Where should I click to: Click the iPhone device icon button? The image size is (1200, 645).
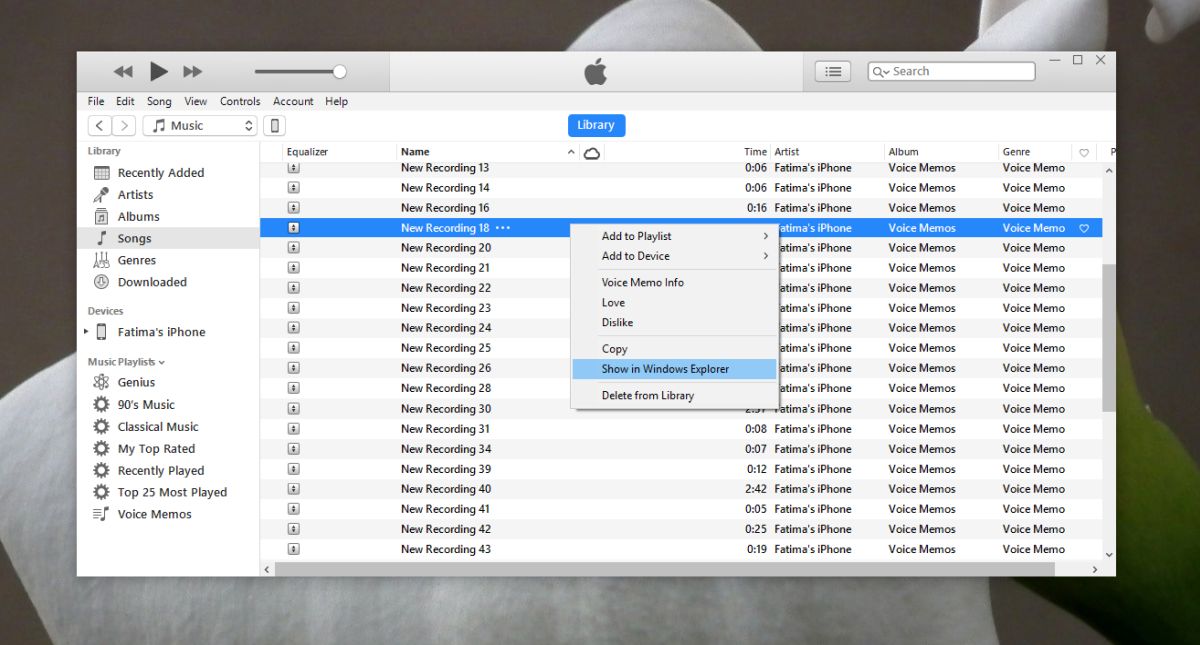274,125
